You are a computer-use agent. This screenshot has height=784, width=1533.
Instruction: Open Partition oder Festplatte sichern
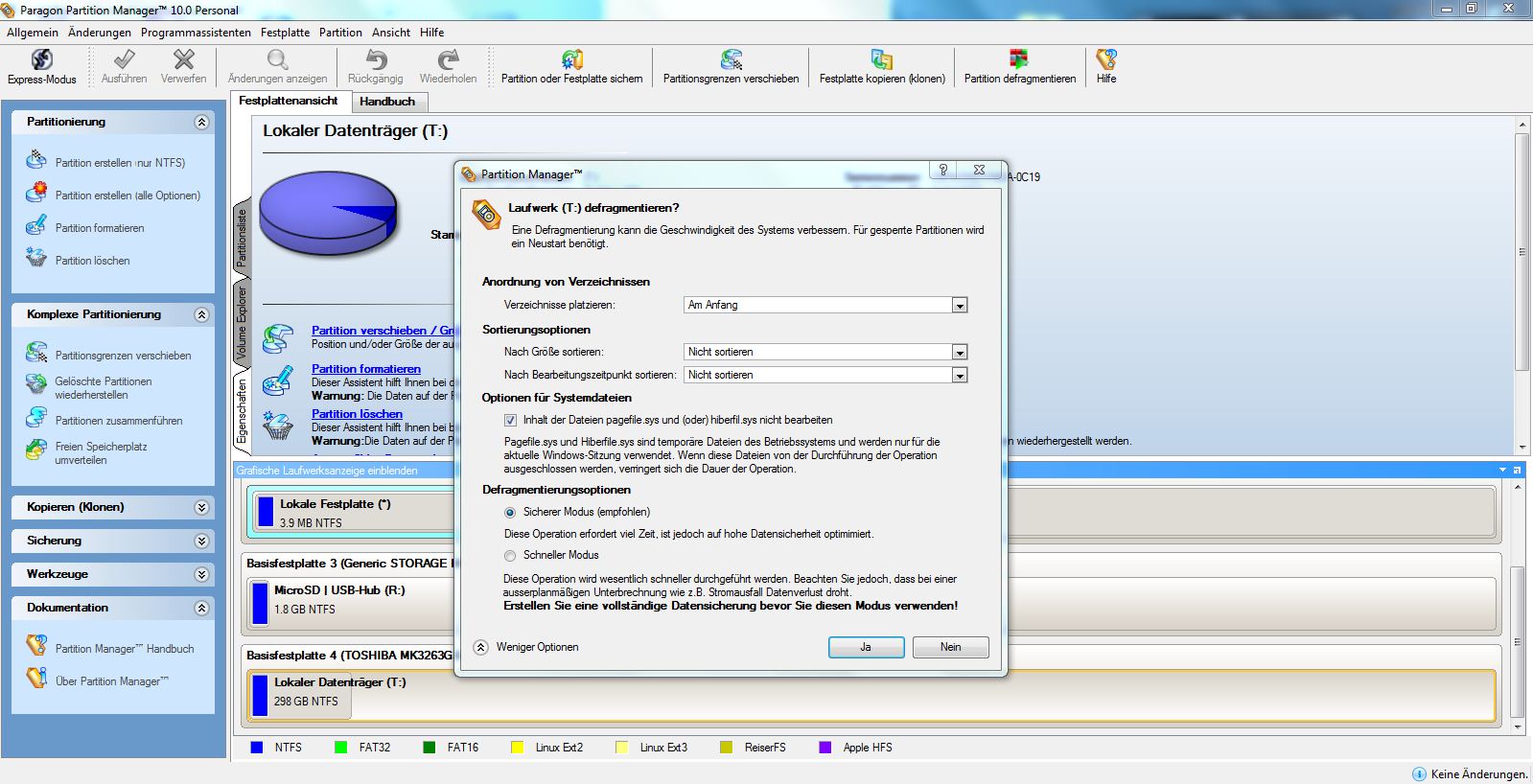571,67
